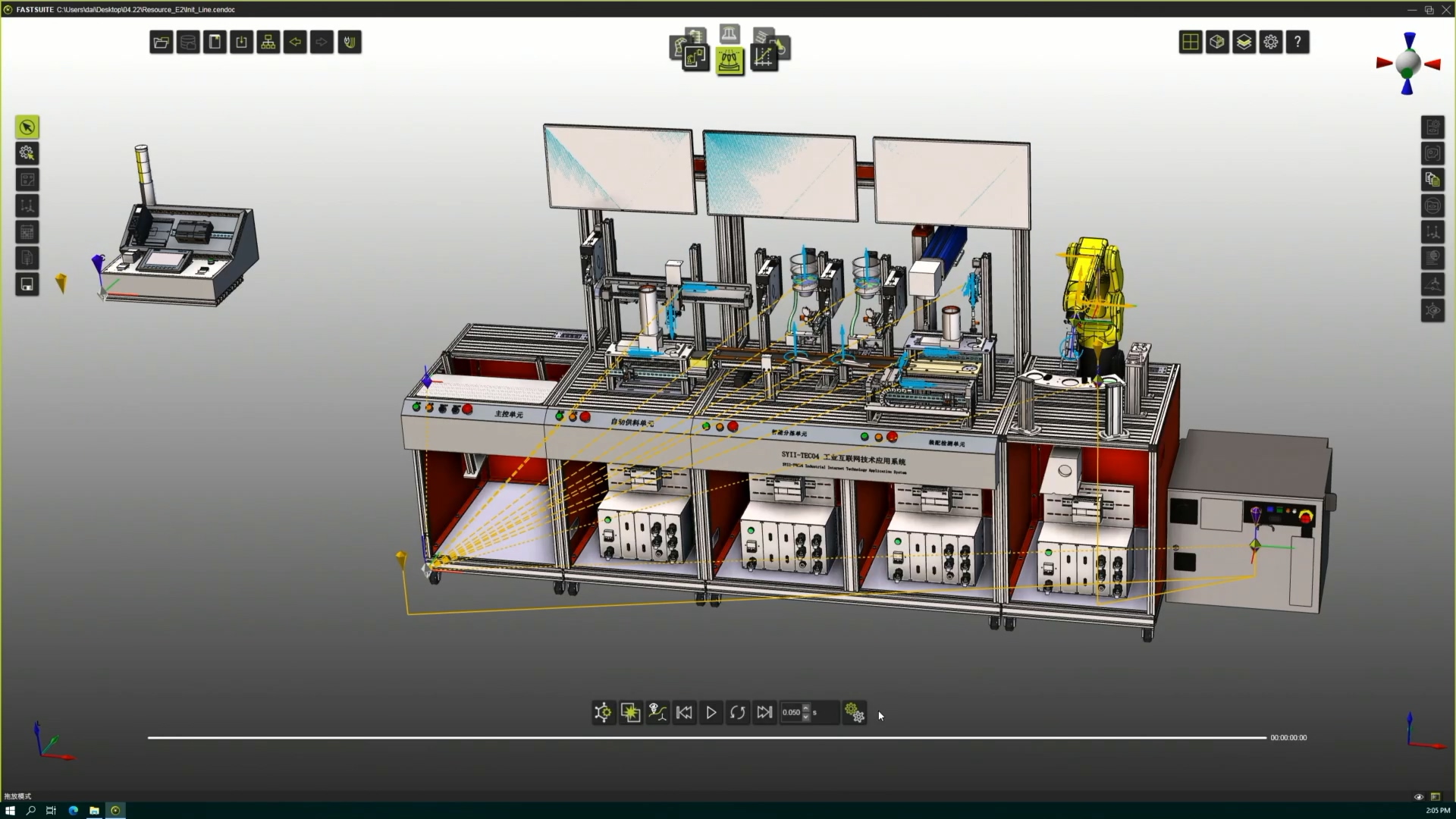Open the layers dropdown icon top right
Image resolution: width=1456 pixels, height=819 pixels.
tap(1244, 42)
